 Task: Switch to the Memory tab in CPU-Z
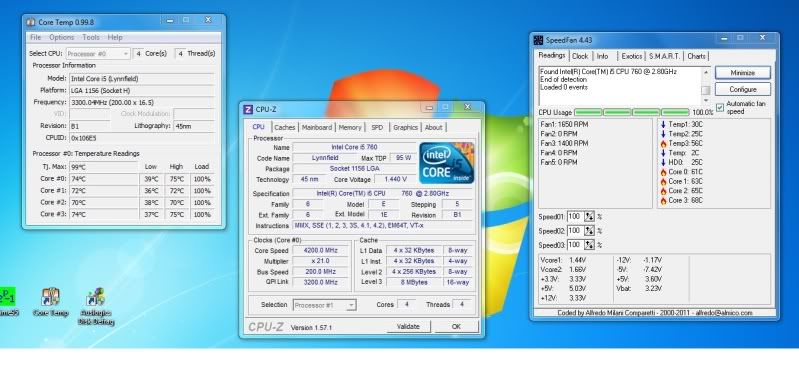click(x=350, y=127)
